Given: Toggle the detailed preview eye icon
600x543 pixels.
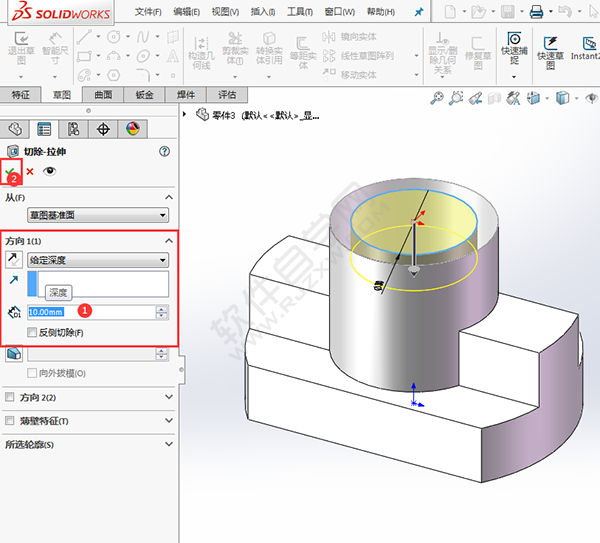Looking at the screenshot, I should pyautogui.click(x=49, y=171).
